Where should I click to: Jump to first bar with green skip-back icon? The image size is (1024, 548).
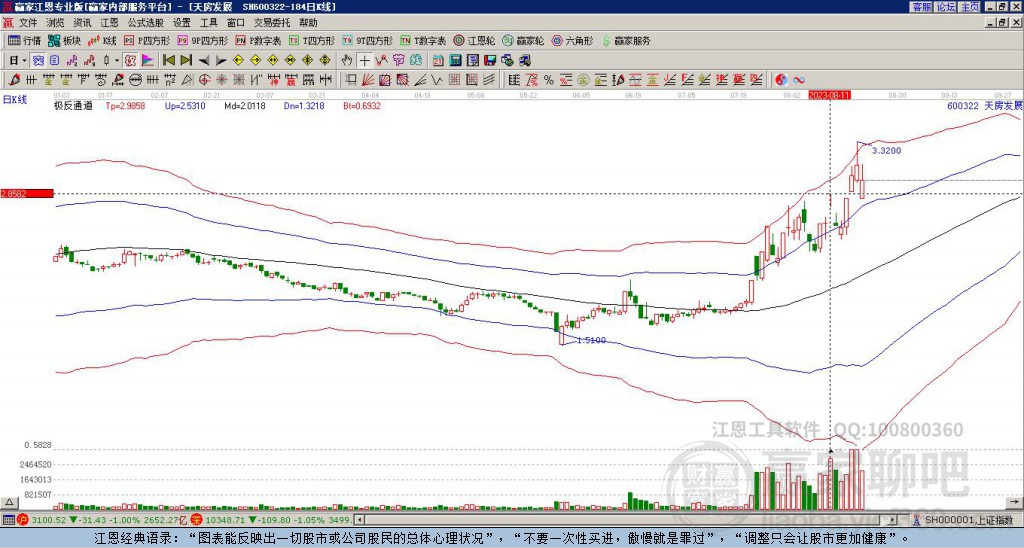168,61
